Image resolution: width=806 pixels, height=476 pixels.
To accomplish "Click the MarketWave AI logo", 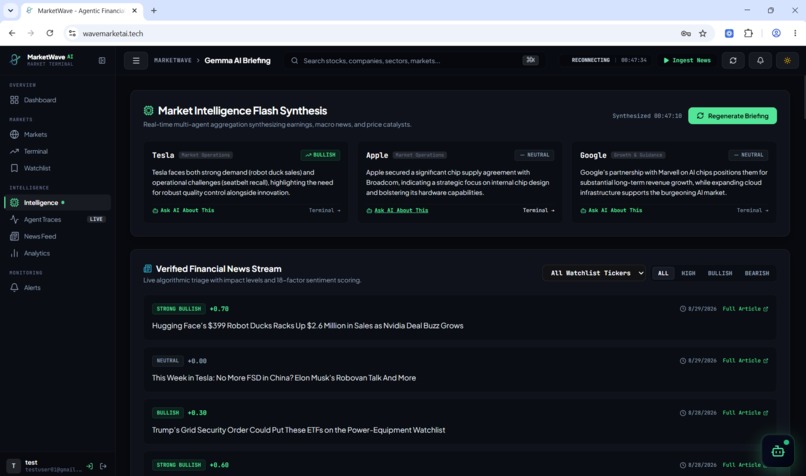I will [42, 60].
